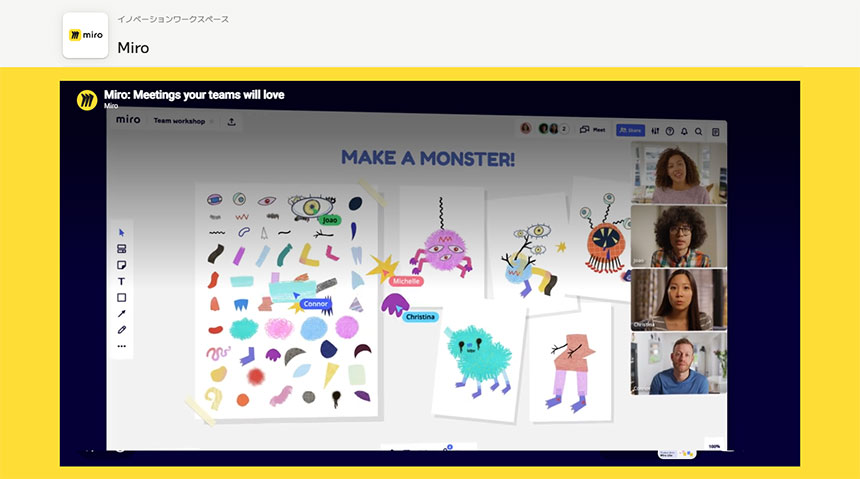Select Connor's video tile
860x479 pixels.
coord(678,363)
